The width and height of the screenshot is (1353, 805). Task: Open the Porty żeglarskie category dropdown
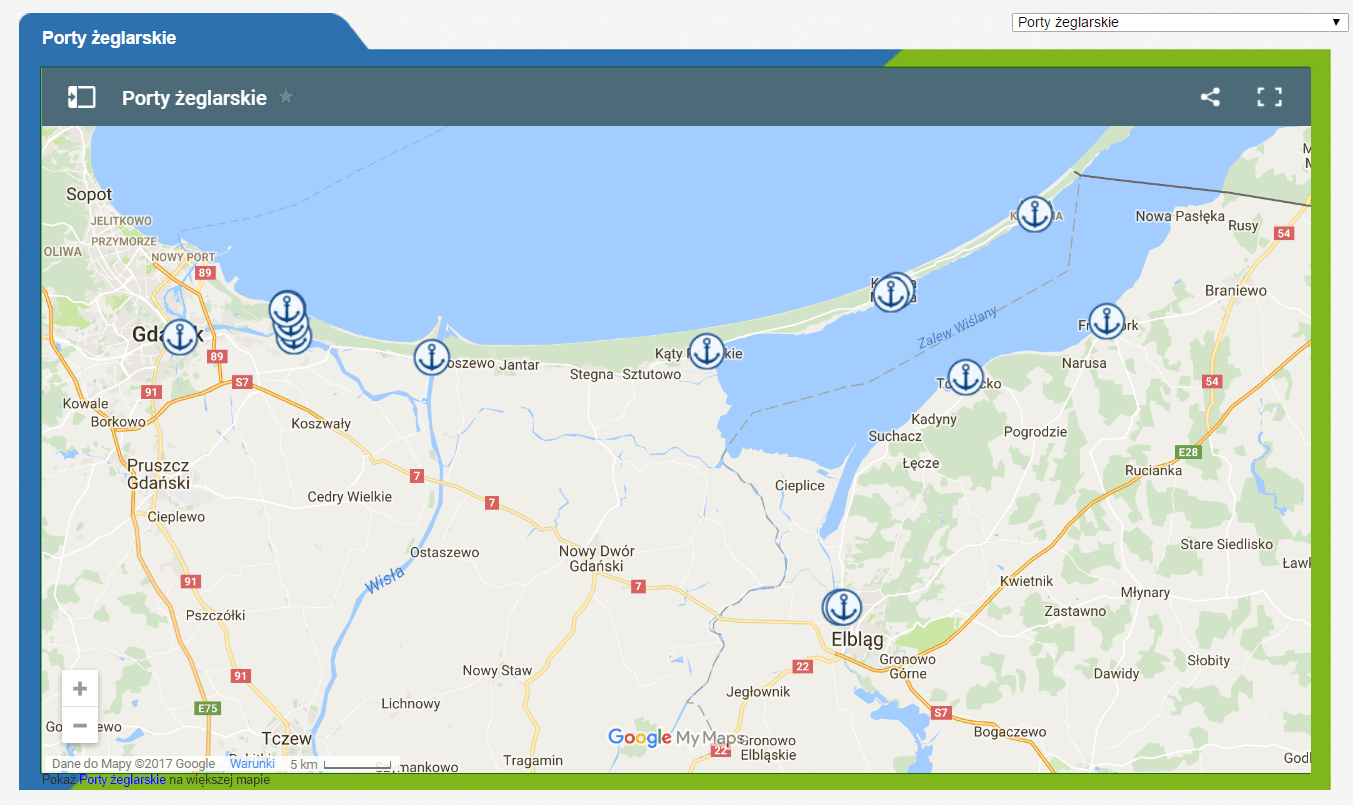pos(1181,22)
